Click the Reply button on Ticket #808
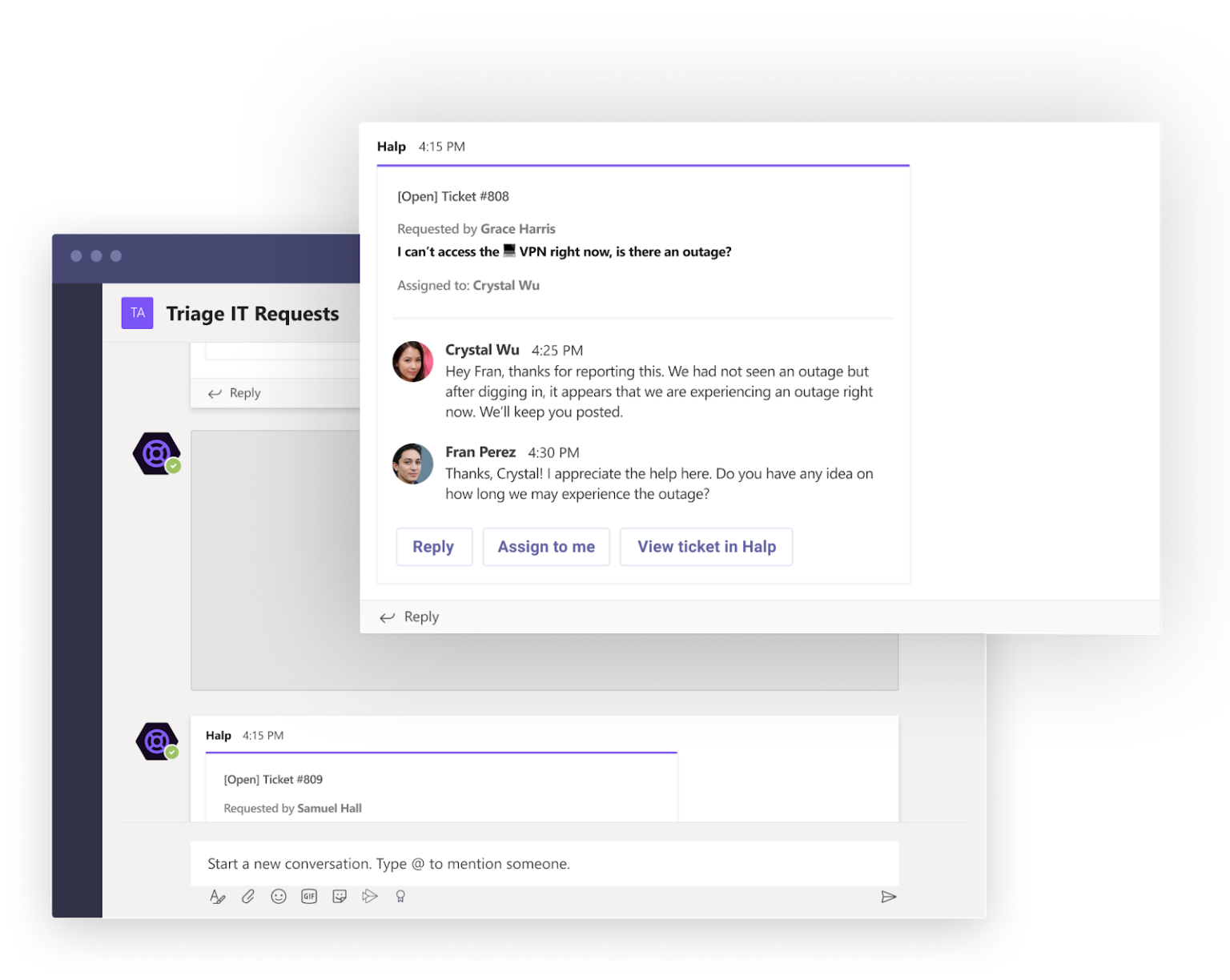 (x=434, y=547)
